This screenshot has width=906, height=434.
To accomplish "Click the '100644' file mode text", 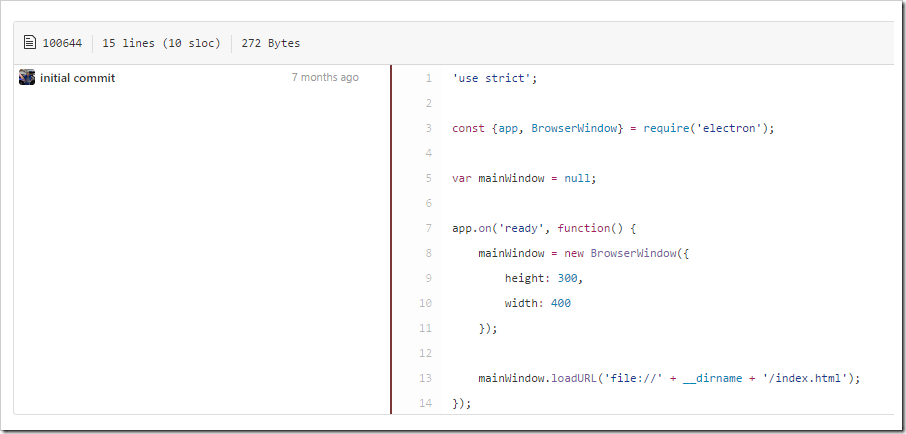I will (x=62, y=43).
